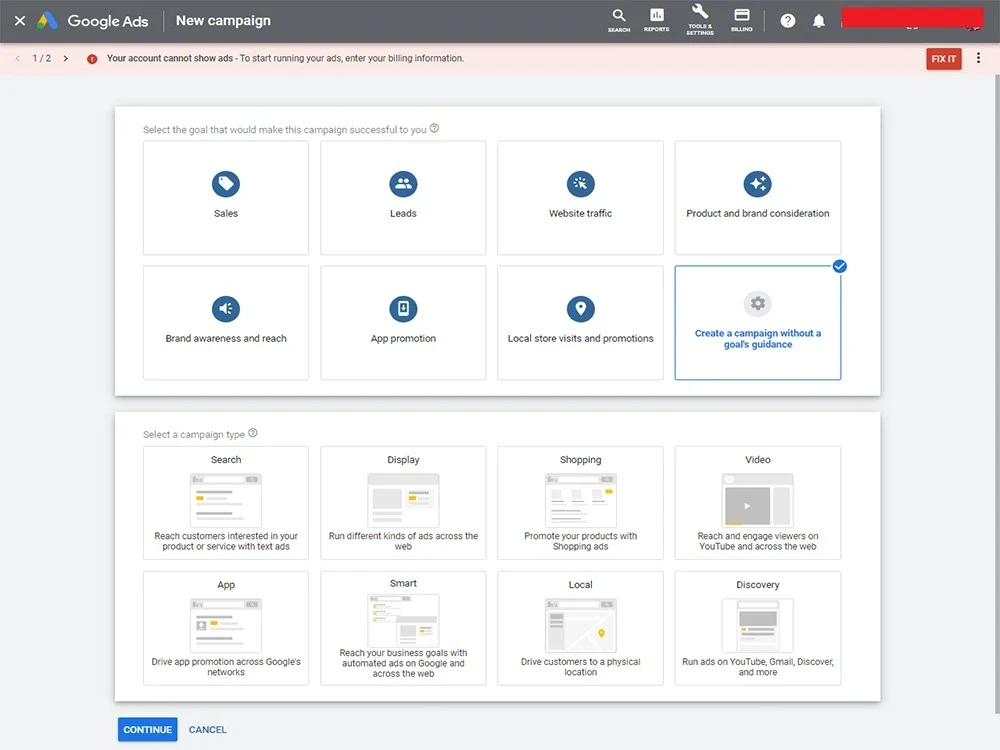Select App promotion goal phone icon
The height and width of the screenshot is (750, 1000).
click(x=403, y=309)
